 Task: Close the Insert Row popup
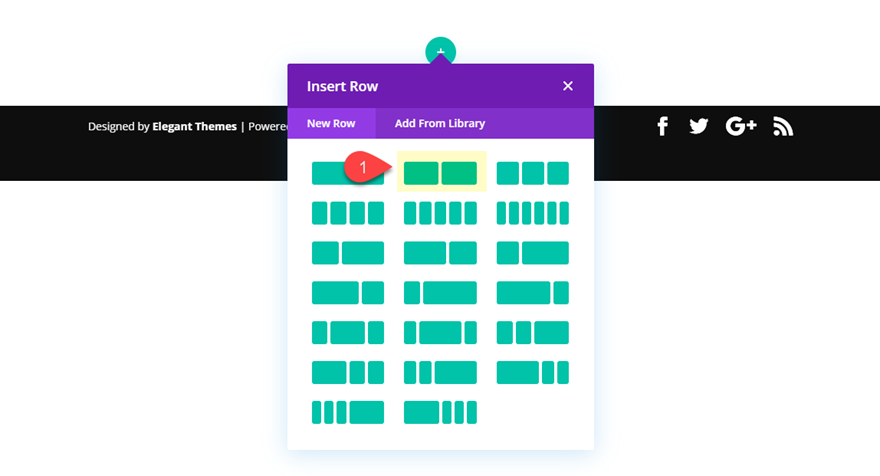pos(568,86)
